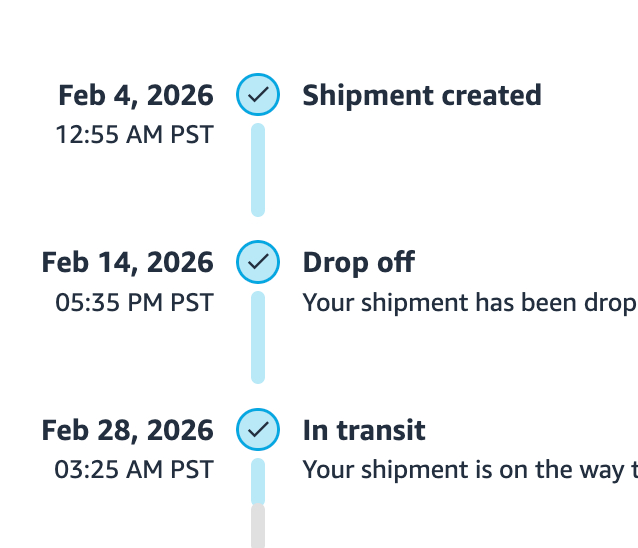Click the checkmark icon beside Shipment created
This screenshot has height=548, width=638.
258,95
